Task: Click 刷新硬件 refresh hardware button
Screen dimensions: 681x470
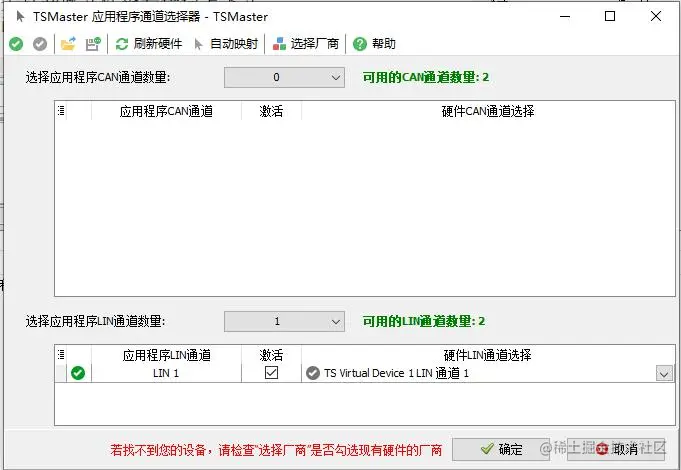Action: tap(149, 44)
